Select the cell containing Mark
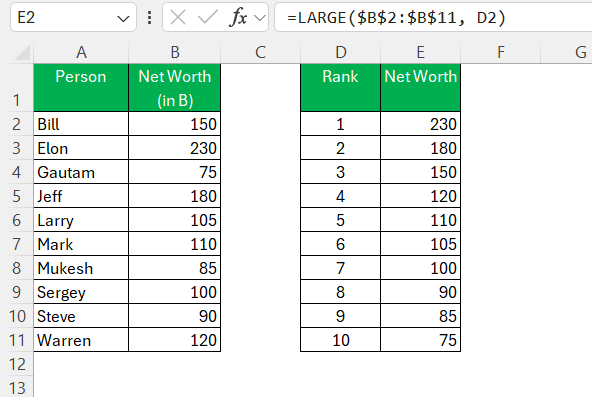The height and width of the screenshot is (397, 592). click(x=81, y=244)
